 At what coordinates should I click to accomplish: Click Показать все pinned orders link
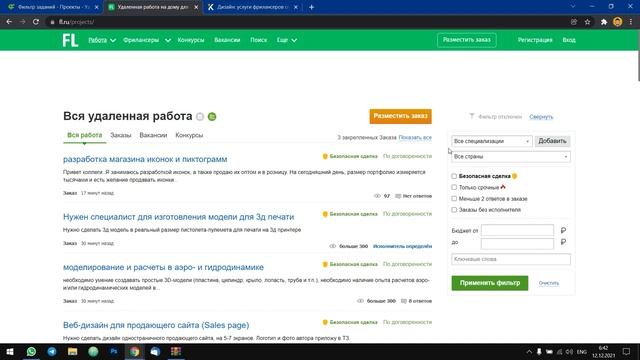(415, 138)
